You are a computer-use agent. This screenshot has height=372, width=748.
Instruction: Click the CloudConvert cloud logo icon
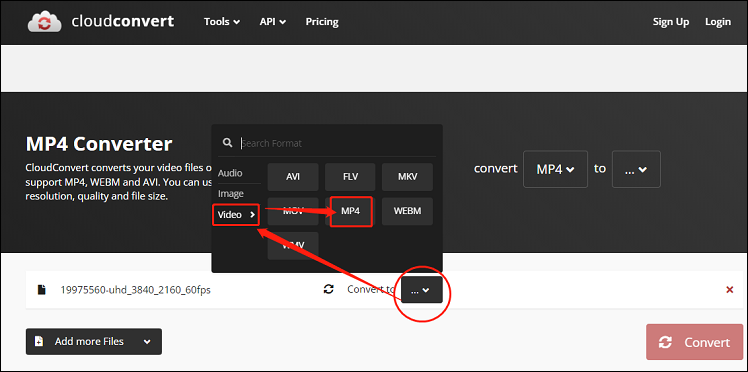click(x=44, y=22)
